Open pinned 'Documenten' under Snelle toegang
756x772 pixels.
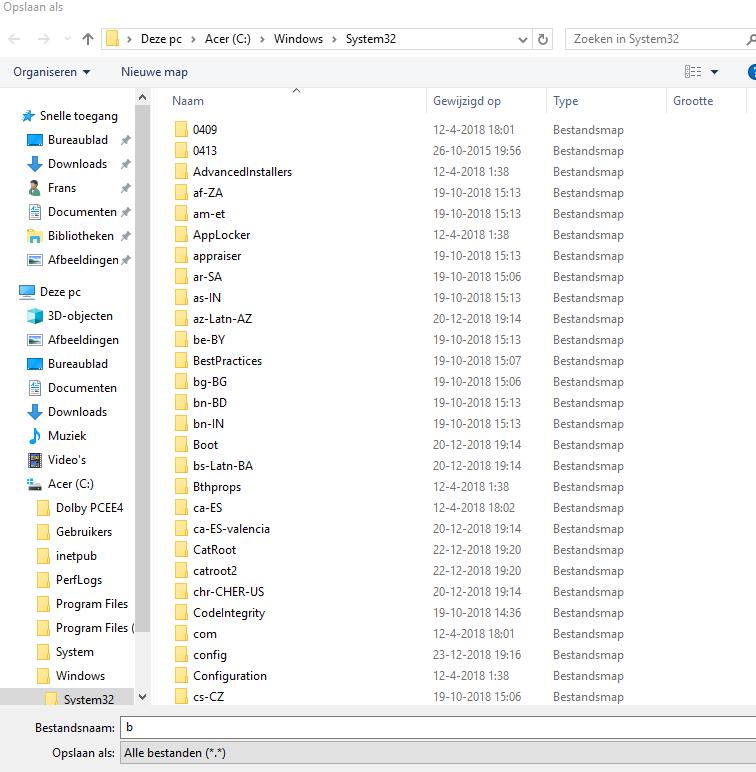pos(82,212)
